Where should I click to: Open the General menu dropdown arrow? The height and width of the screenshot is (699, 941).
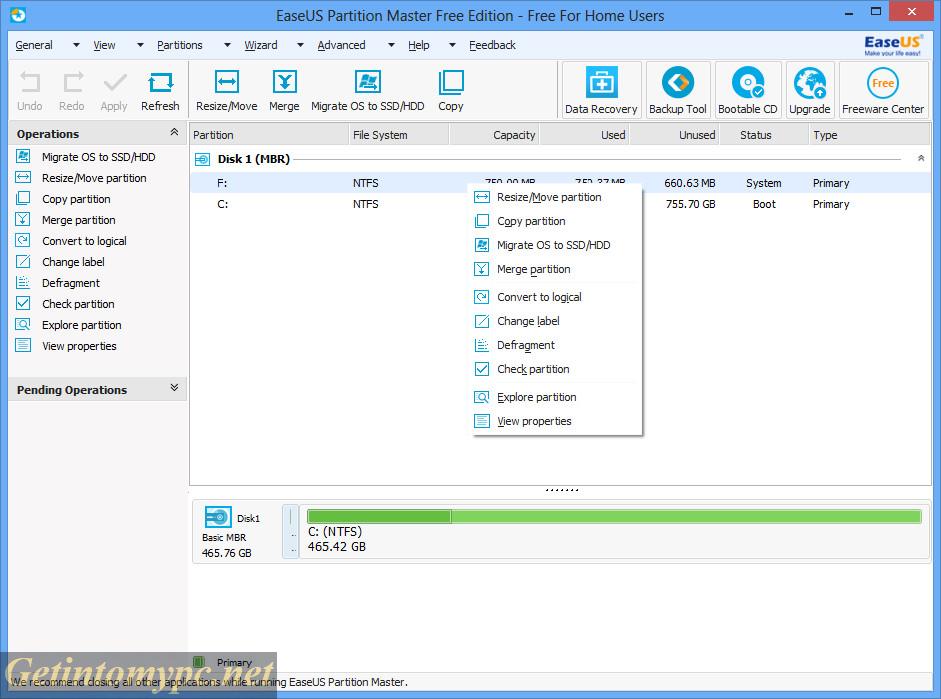[76, 45]
